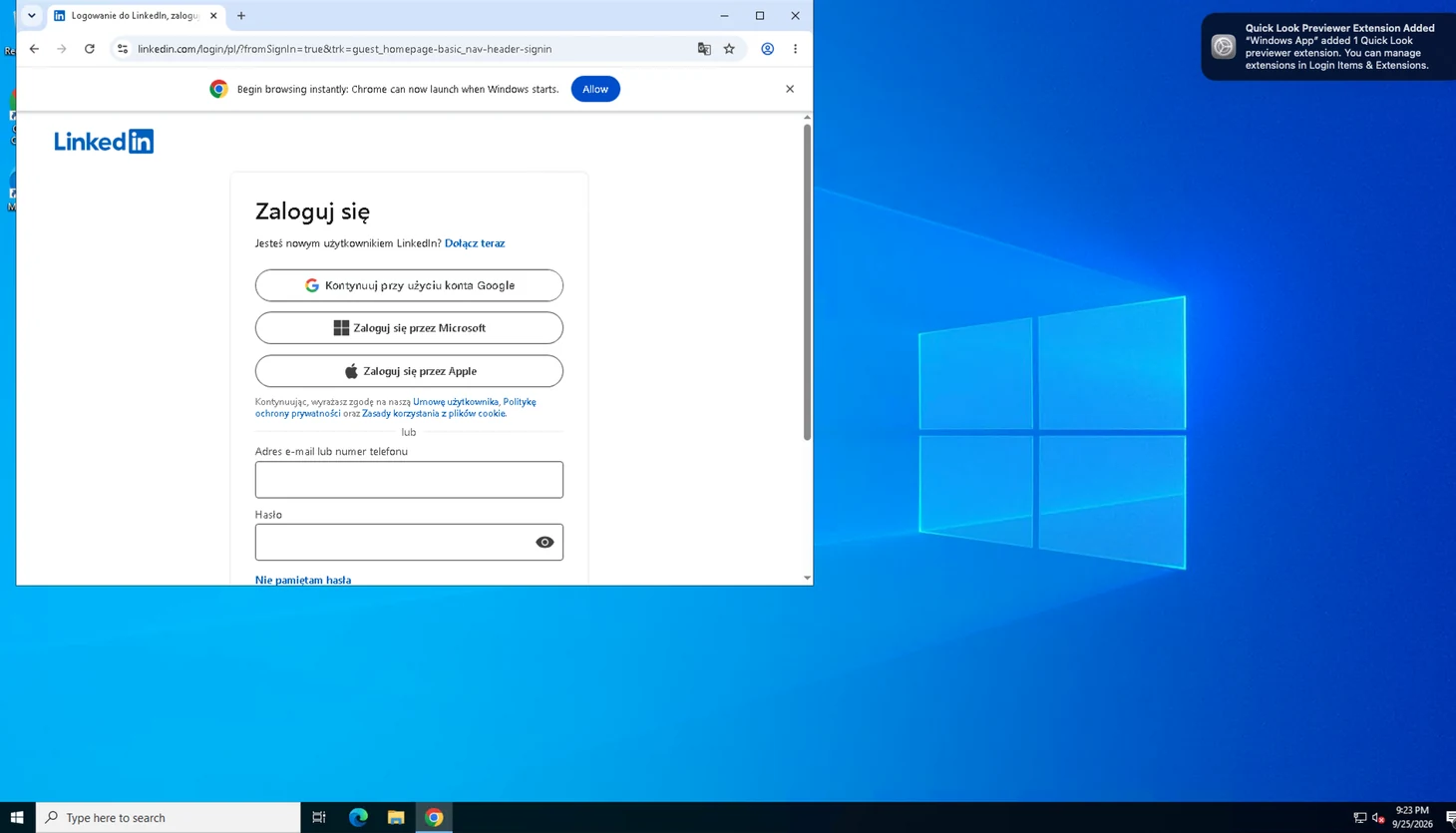1456x833 pixels.
Task: Click Chrome icon on taskbar
Action: click(x=434, y=818)
